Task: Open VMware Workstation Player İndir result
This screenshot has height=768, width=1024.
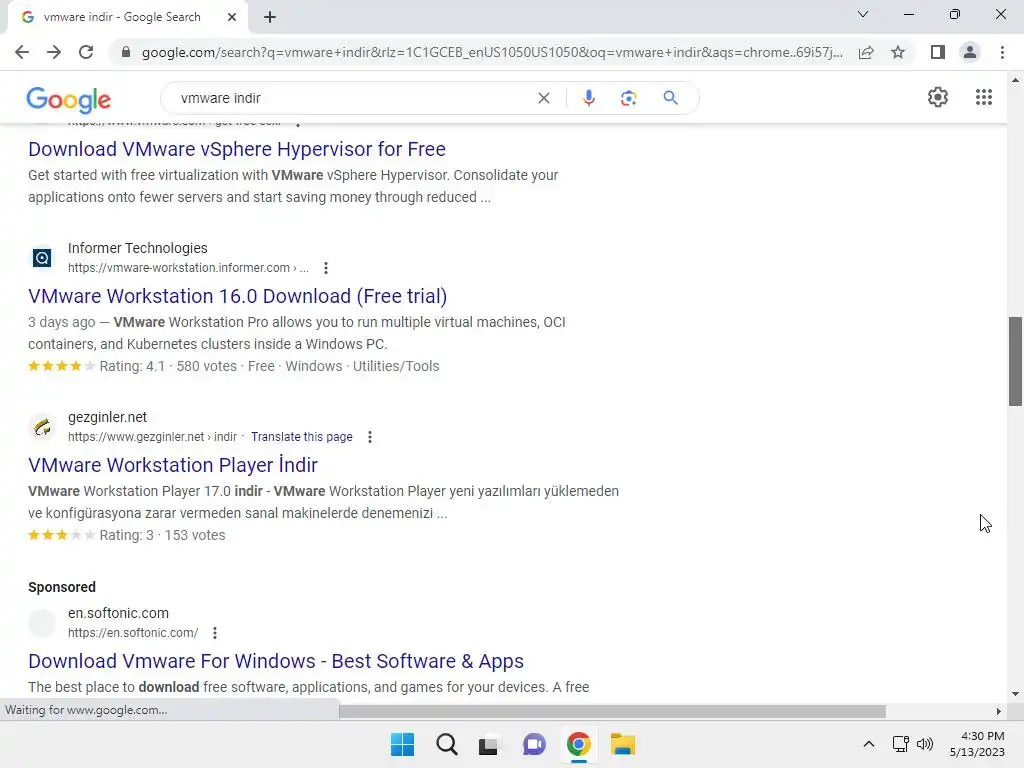Action: [173, 465]
